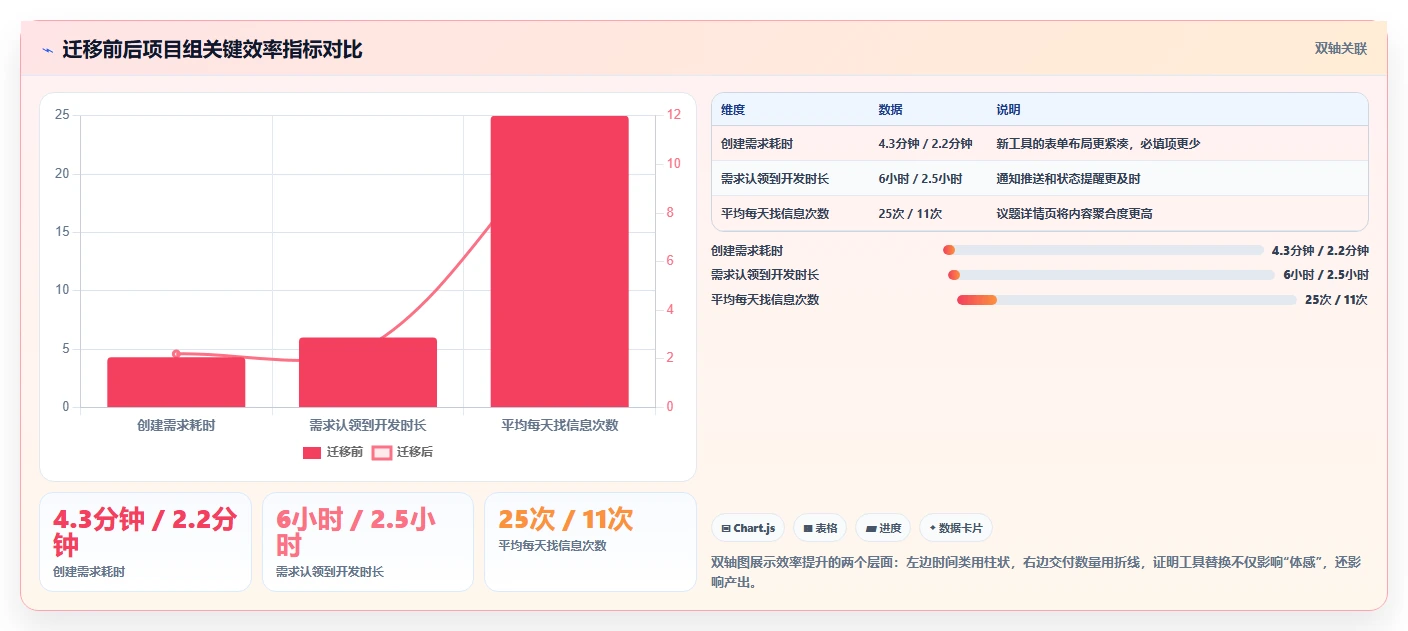Click the 说明 column header
The height and width of the screenshot is (631, 1408).
[x=1008, y=110]
